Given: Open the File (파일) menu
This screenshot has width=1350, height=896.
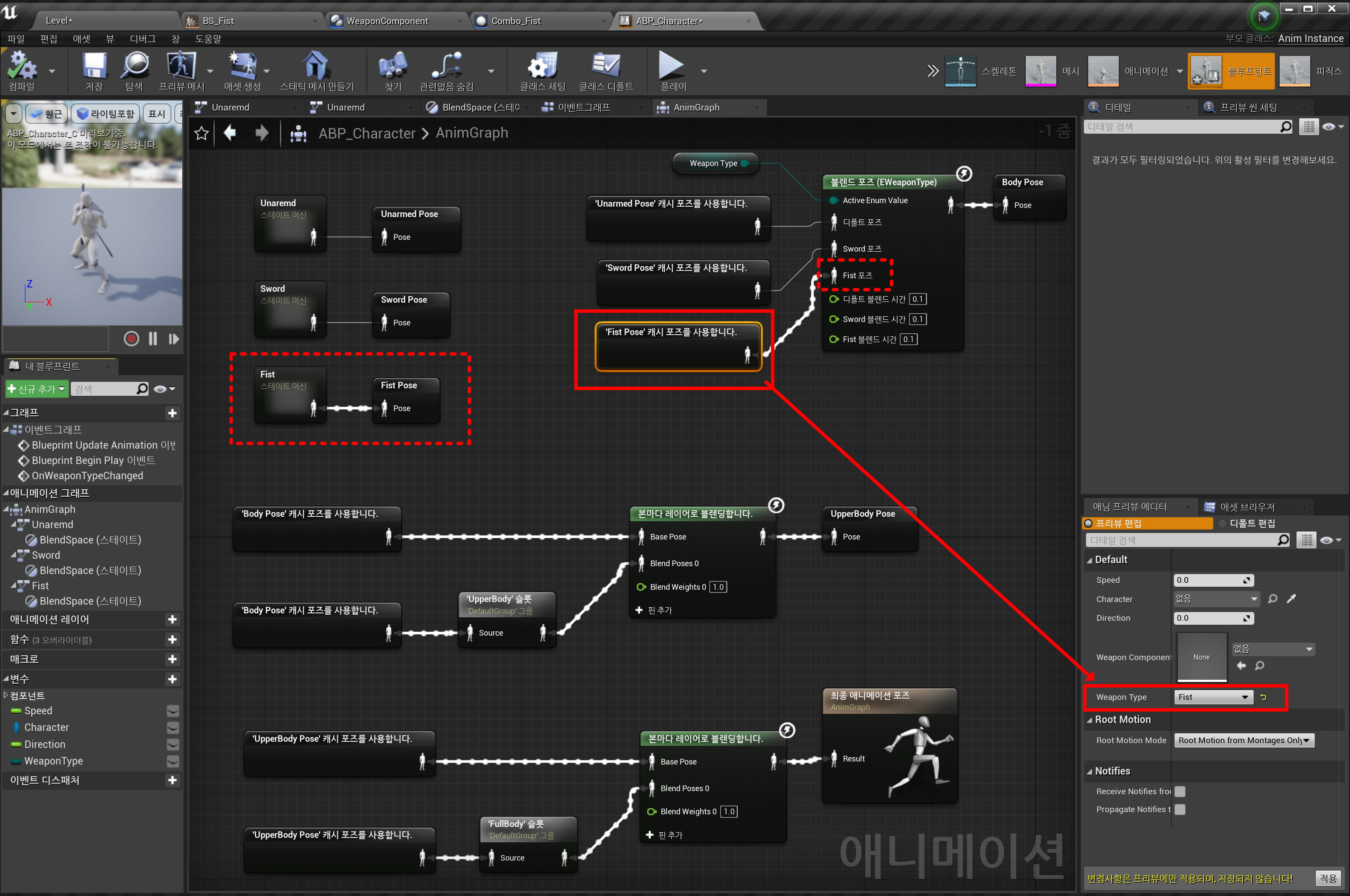Looking at the screenshot, I should [16, 39].
